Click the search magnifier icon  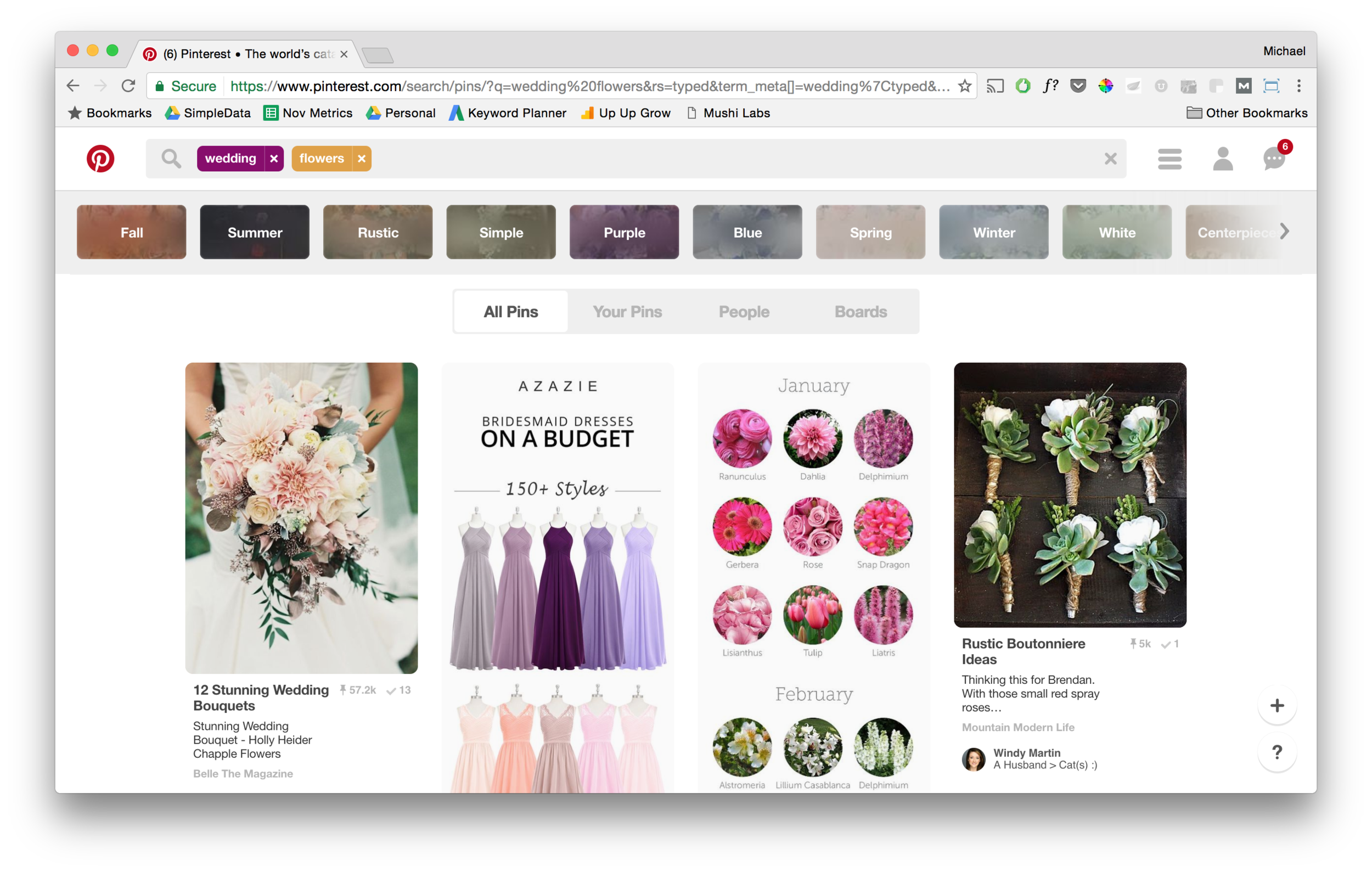(171, 159)
